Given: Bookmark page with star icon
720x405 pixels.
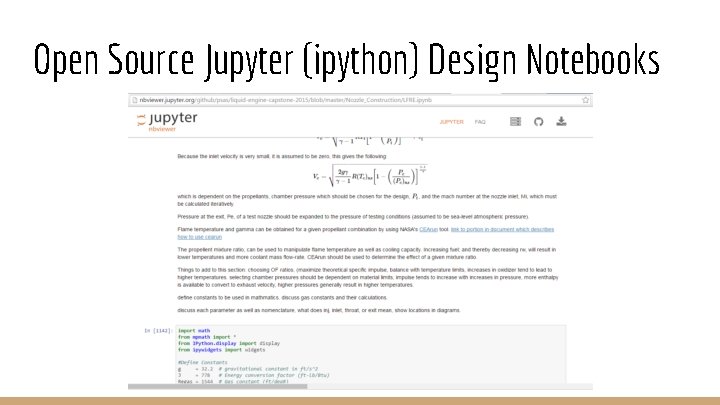Looking at the screenshot, I should click(585, 100).
